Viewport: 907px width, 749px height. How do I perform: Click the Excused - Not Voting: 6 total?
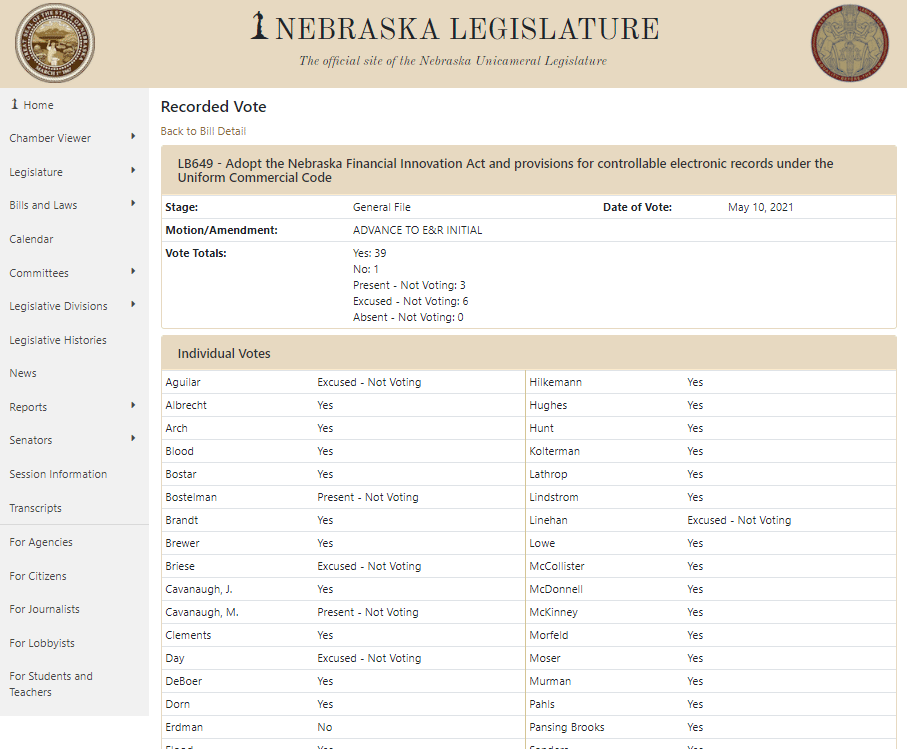411,301
